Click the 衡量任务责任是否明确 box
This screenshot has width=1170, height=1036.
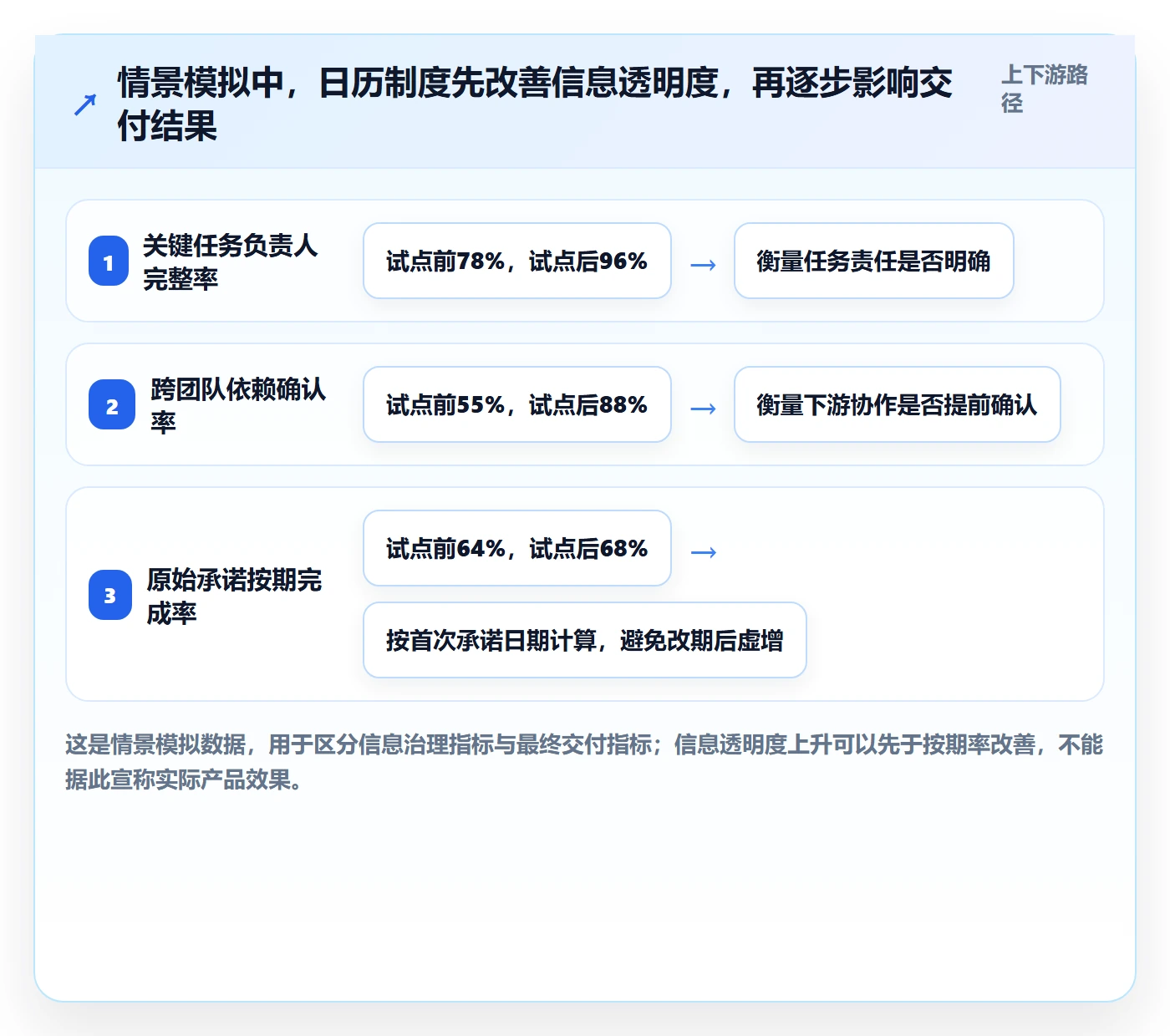click(874, 261)
